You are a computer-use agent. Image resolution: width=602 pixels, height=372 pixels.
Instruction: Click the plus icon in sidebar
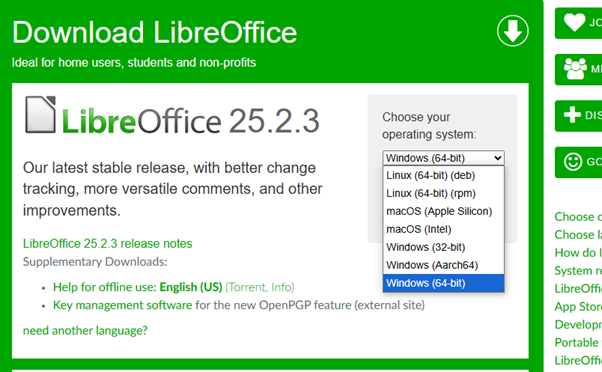tap(572, 115)
